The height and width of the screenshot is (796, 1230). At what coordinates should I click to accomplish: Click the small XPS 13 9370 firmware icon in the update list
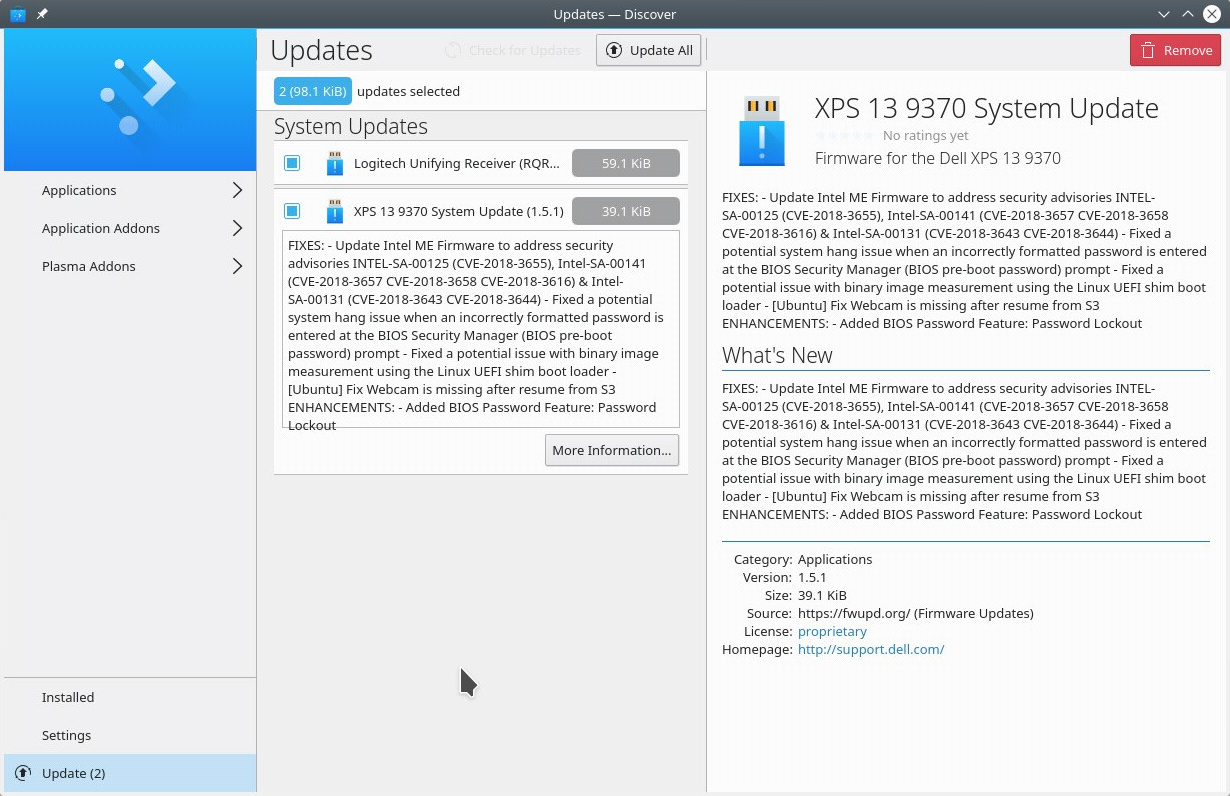coord(335,211)
